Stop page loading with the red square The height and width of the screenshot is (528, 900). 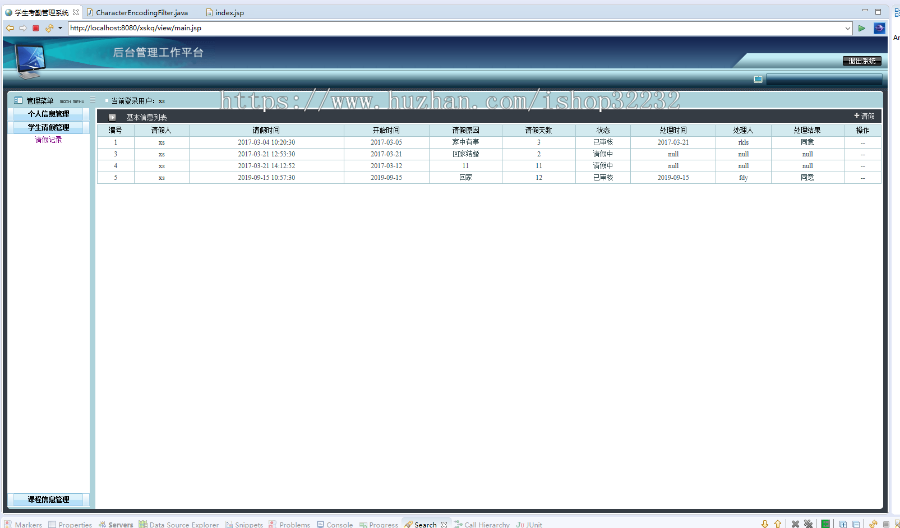36,28
